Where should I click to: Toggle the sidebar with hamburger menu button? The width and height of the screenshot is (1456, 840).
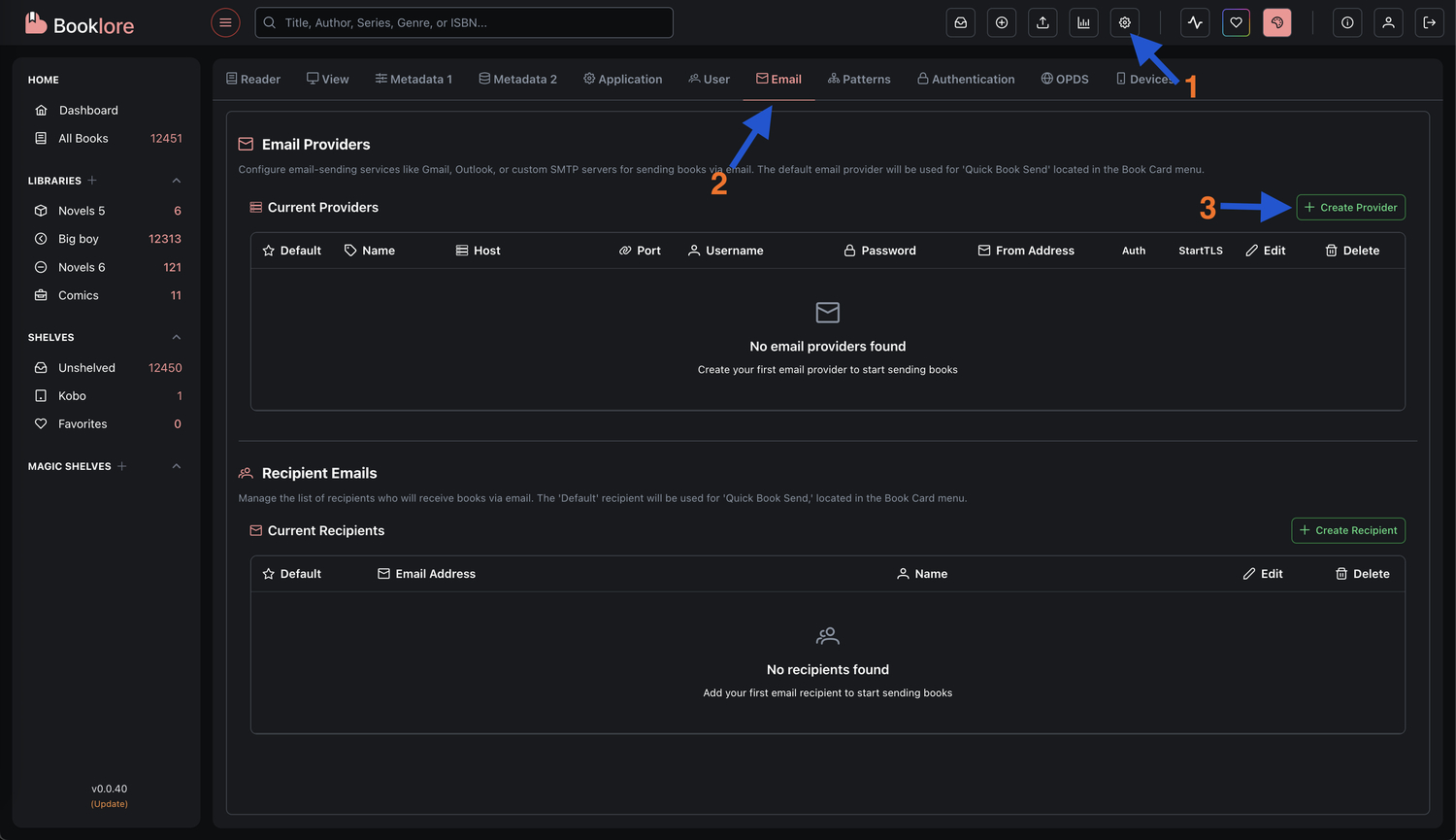pyautogui.click(x=225, y=22)
